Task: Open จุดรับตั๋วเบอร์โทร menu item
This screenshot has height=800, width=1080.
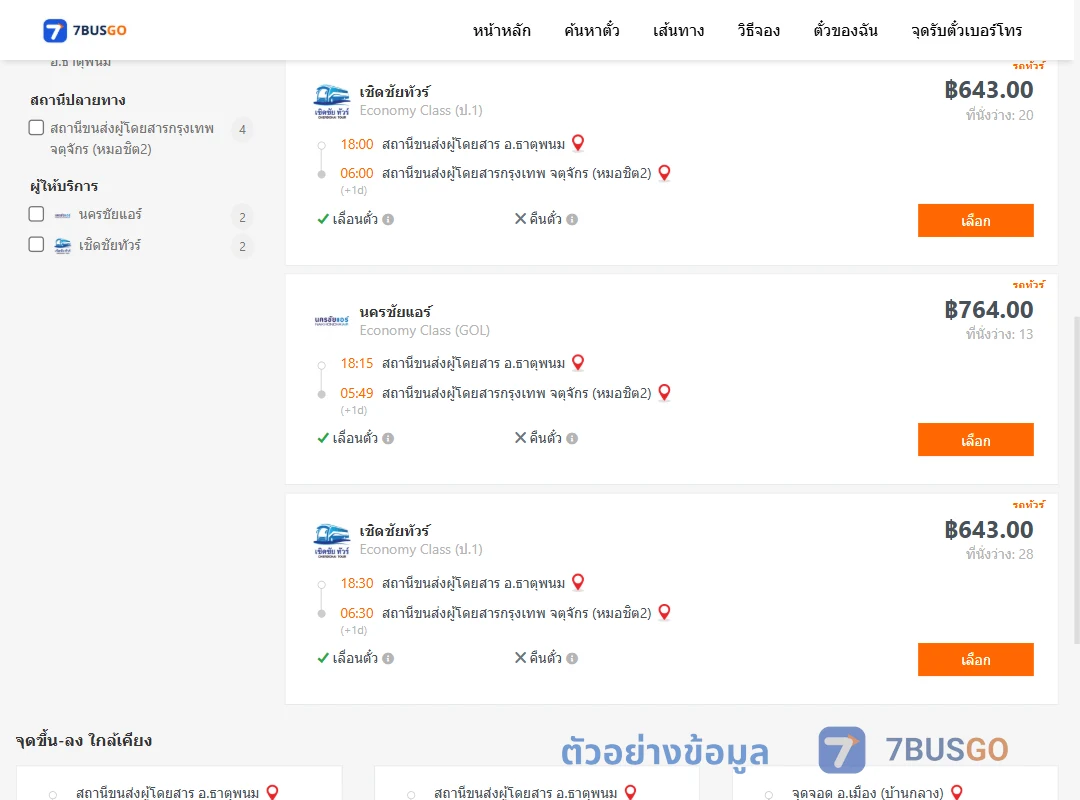Action: pyautogui.click(x=966, y=30)
